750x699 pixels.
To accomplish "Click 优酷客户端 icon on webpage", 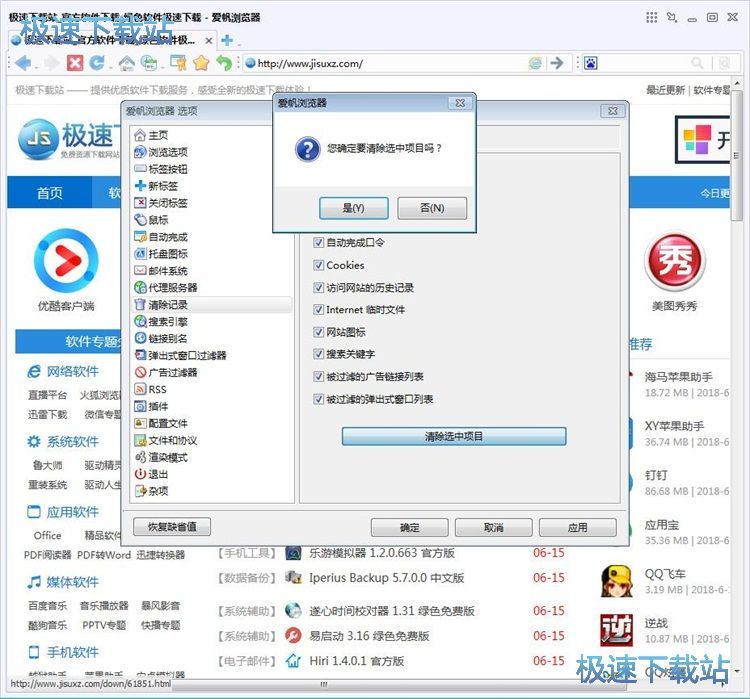I will (x=66, y=262).
